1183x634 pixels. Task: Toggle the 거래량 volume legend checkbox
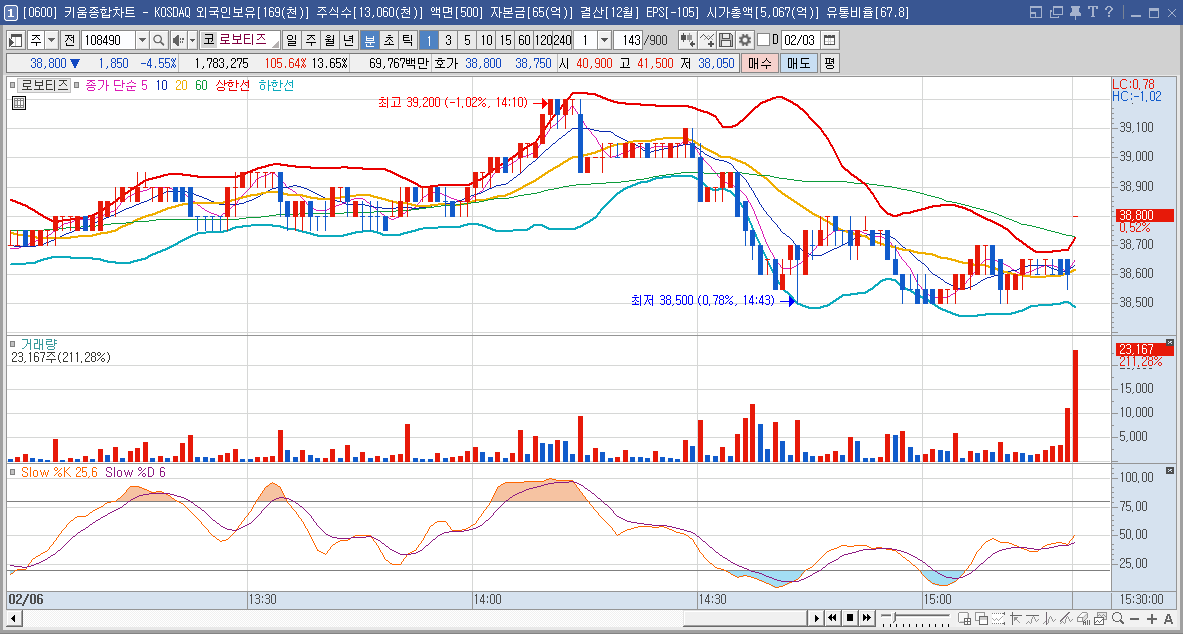tap(12, 343)
